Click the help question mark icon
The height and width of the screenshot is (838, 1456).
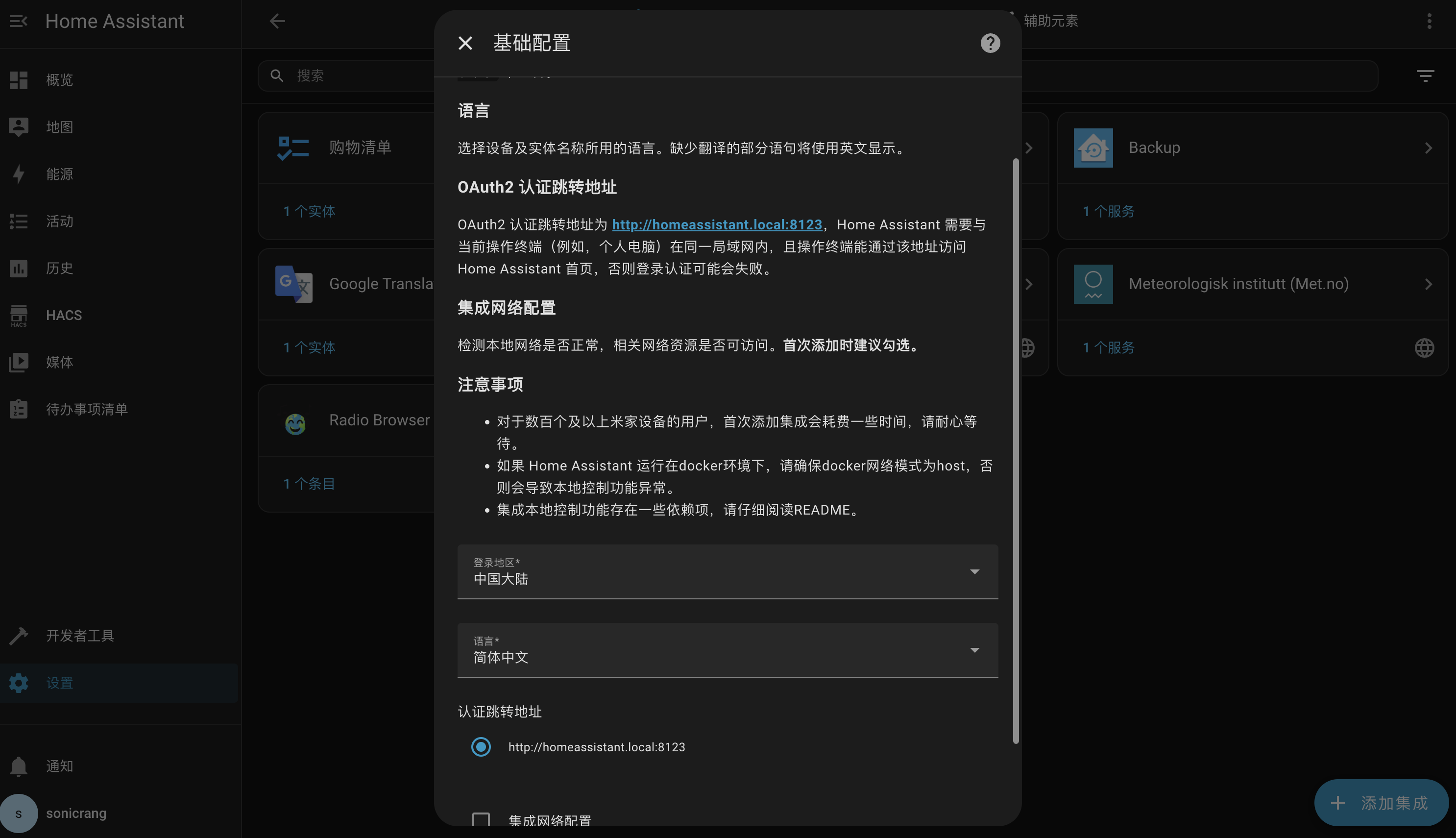click(x=990, y=43)
